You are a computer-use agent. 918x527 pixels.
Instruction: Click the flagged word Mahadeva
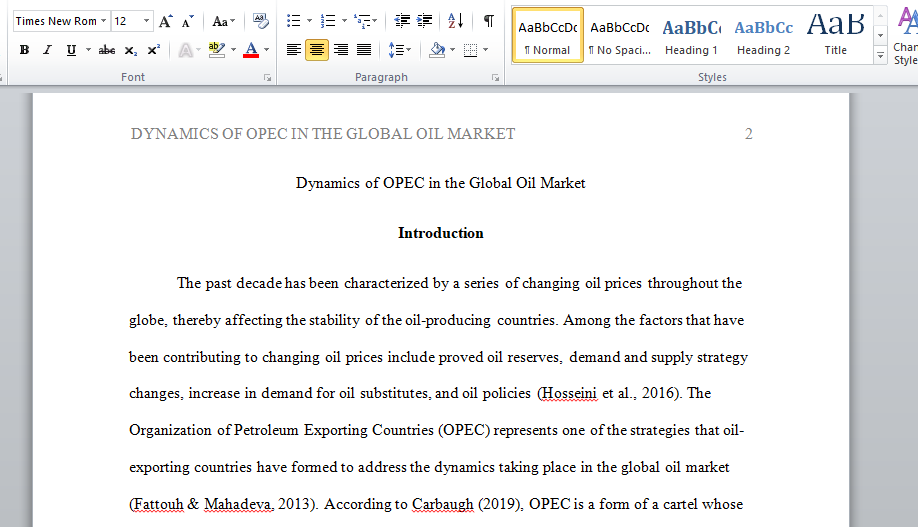[x=238, y=504]
